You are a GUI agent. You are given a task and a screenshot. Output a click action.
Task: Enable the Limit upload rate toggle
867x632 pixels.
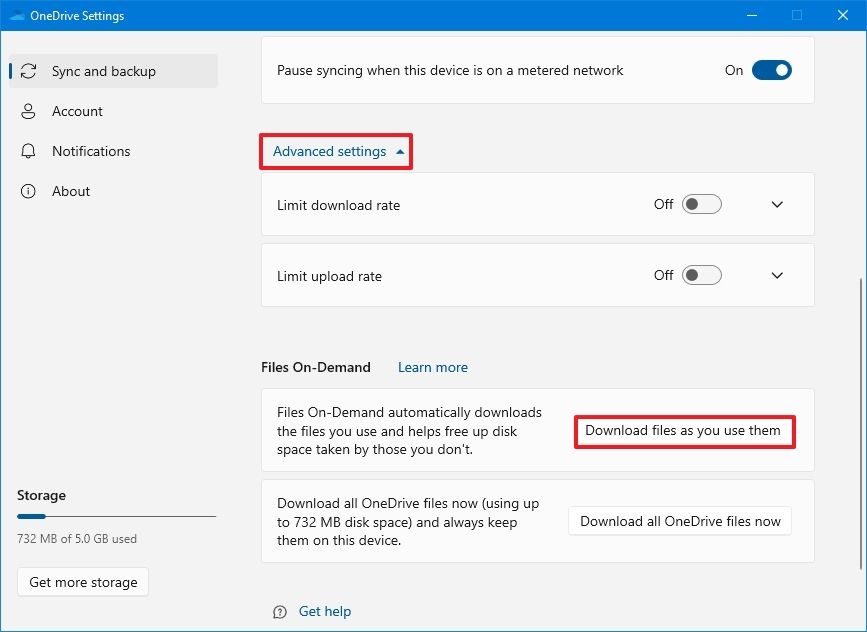pos(701,275)
